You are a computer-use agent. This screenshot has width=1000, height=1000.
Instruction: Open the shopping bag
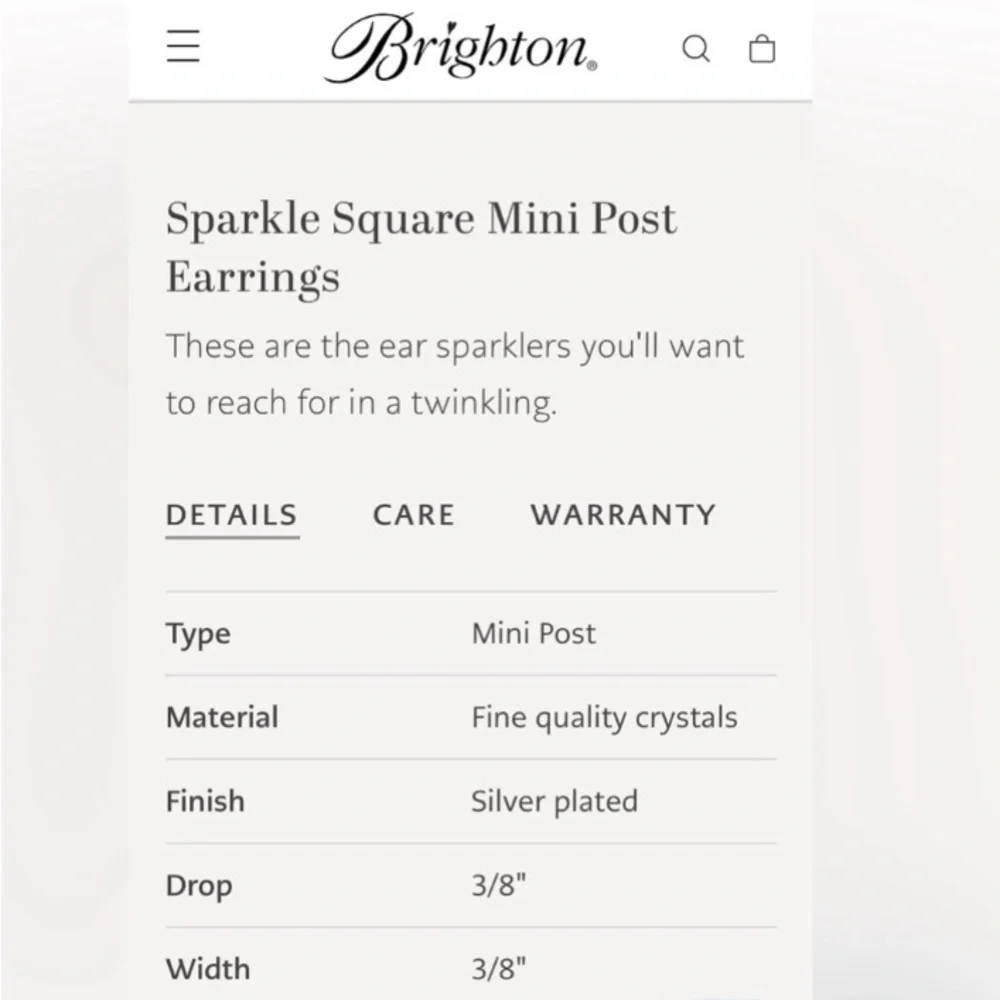[762, 48]
